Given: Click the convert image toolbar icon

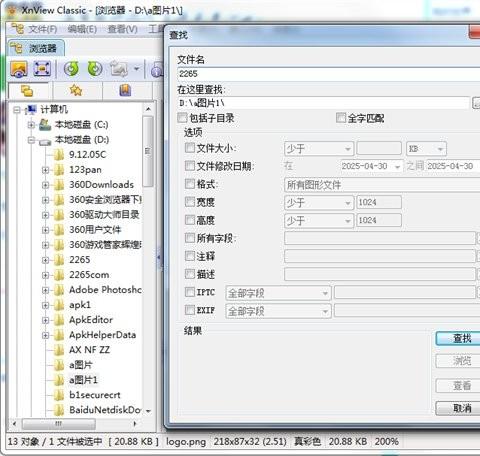Looking at the screenshot, I should click(x=119, y=69).
